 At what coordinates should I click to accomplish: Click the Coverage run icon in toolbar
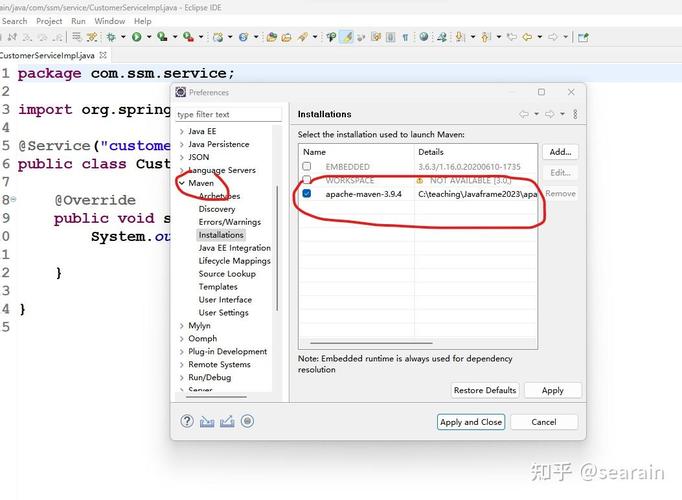coord(162,37)
